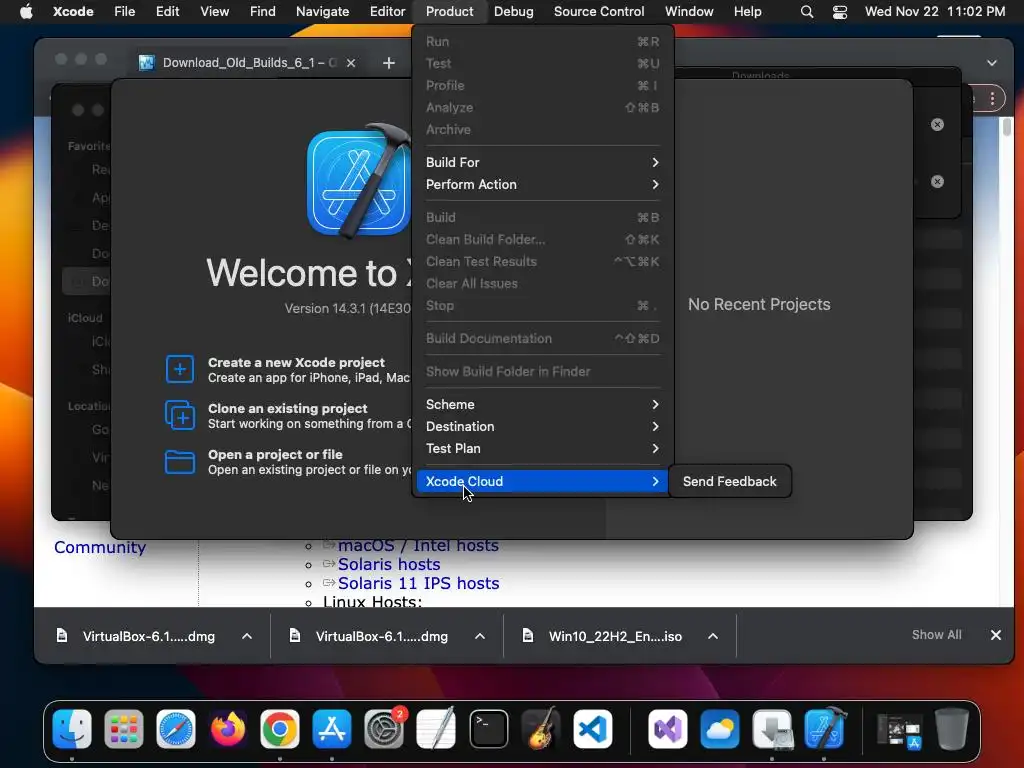Screen dimensions: 1024x768
Task: Open the Chrome tab search chevron
Action: [x=992, y=63]
